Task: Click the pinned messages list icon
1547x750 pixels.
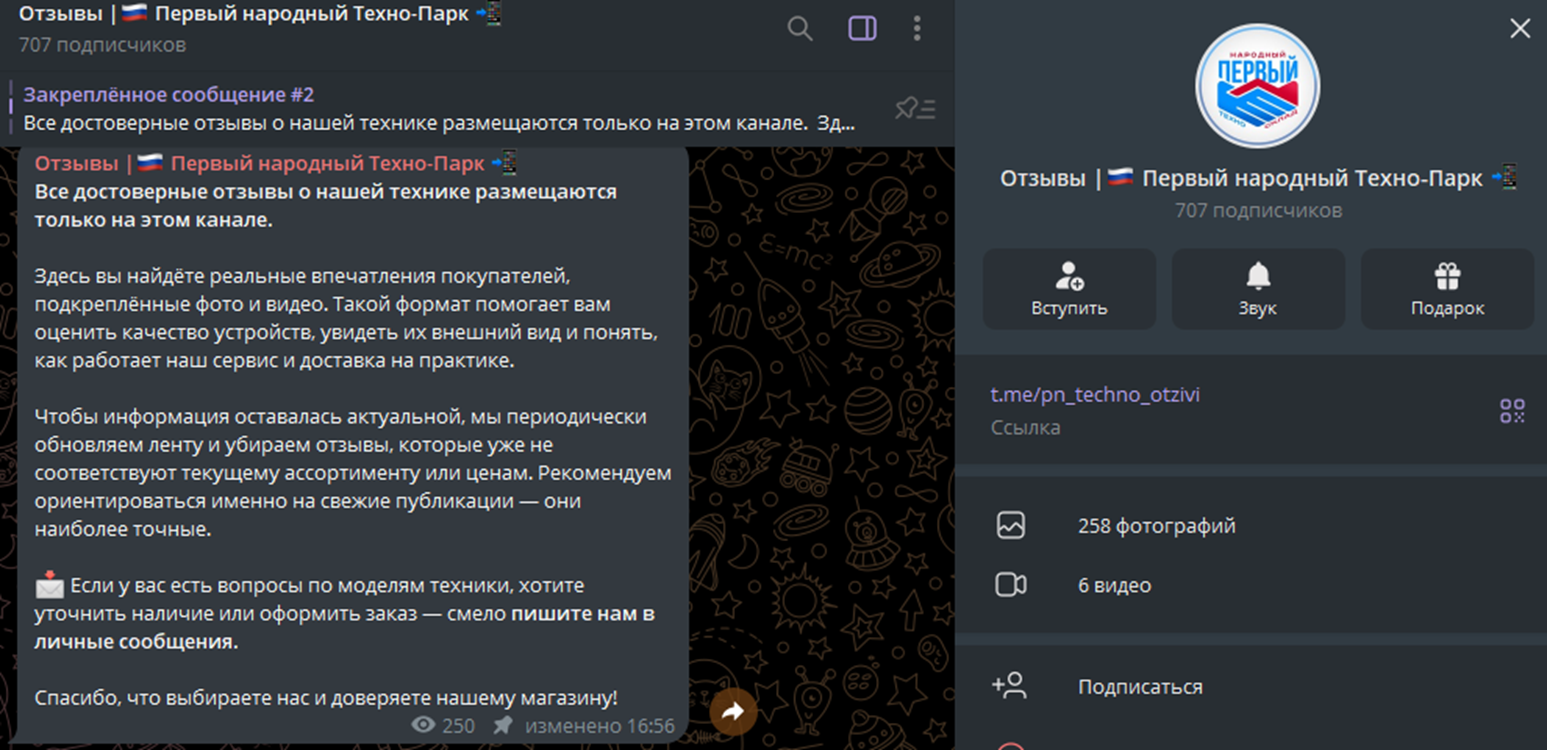Action: pyautogui.click(x=915, y=109)
